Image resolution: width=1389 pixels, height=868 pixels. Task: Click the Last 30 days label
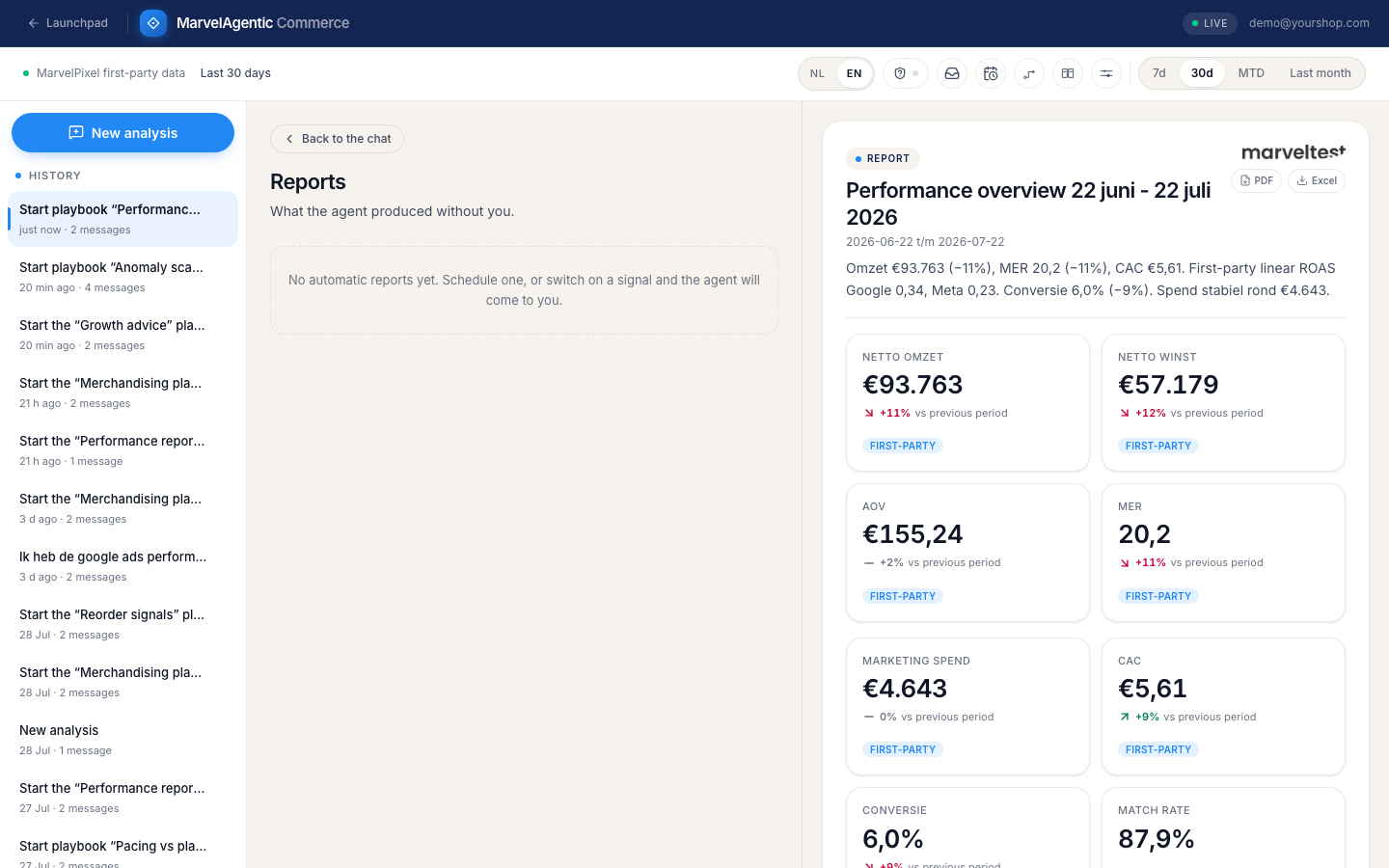coord(235,73)
